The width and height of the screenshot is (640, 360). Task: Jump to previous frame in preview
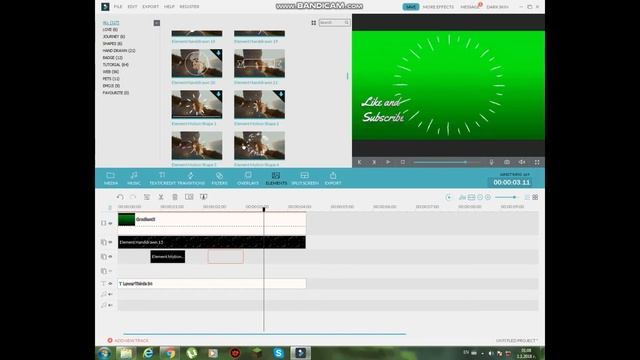pyautogui.click(x=359, y=162)
